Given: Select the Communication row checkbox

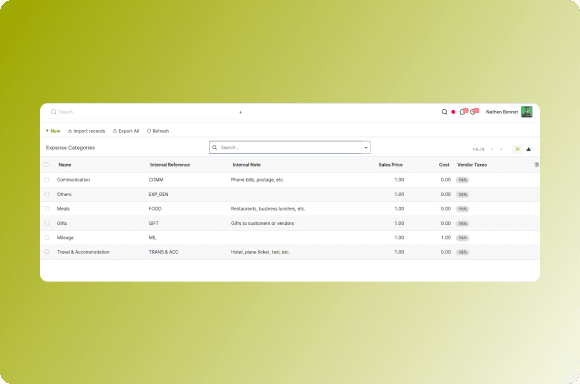Looking at the screenshot, I should tap(47, 179).
